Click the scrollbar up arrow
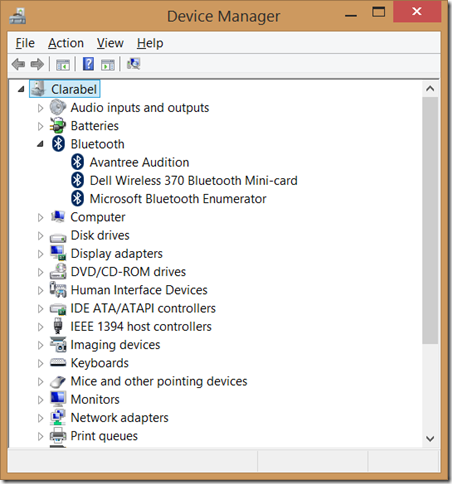This screenshot has height=484, width=452. click(430, 89)
